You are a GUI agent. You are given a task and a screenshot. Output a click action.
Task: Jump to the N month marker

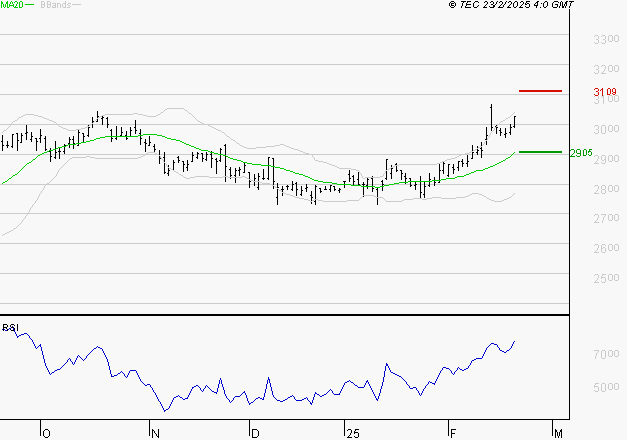[x=154, y=433]
